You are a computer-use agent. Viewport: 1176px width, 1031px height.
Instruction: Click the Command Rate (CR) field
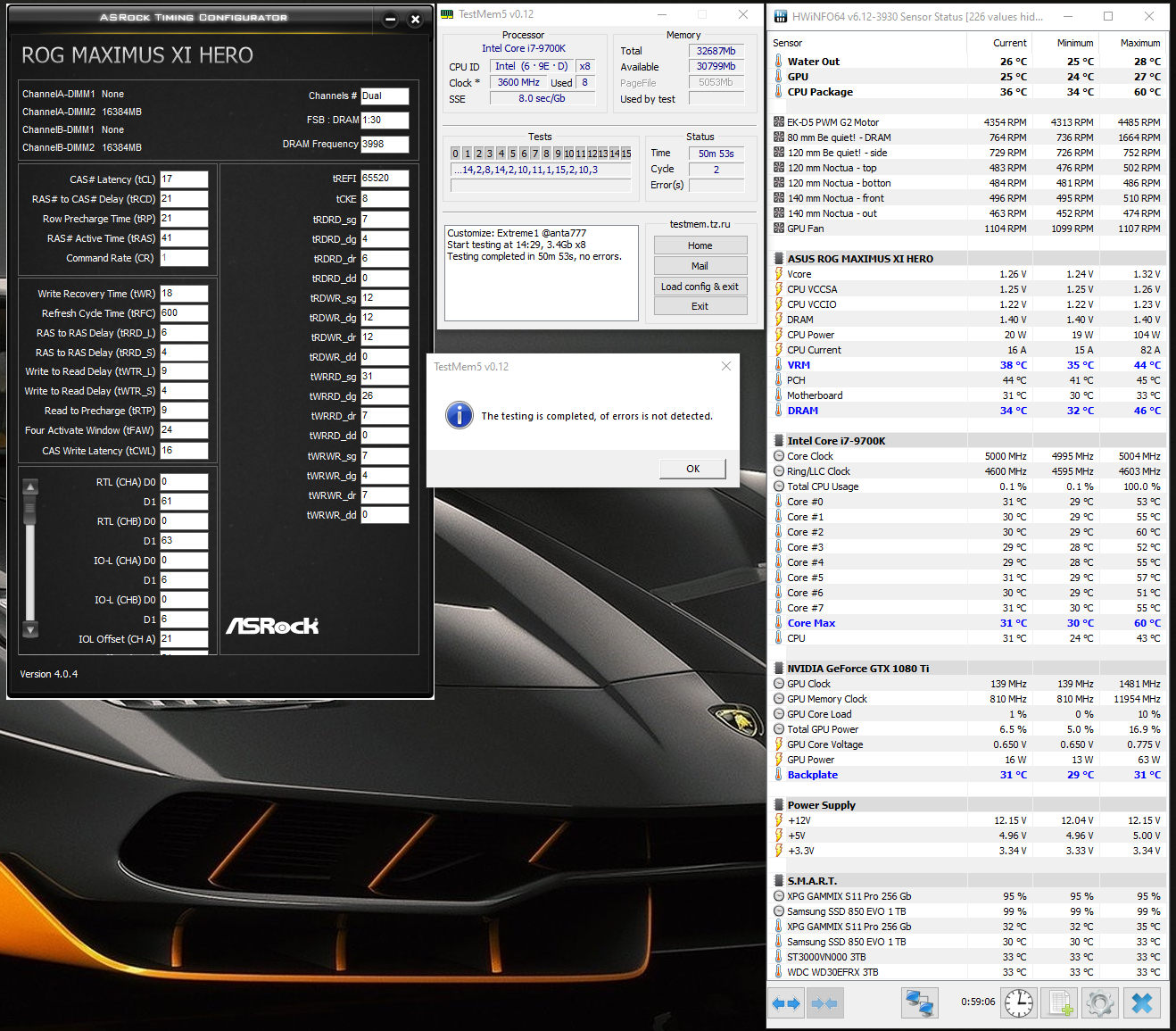(184, 258)
